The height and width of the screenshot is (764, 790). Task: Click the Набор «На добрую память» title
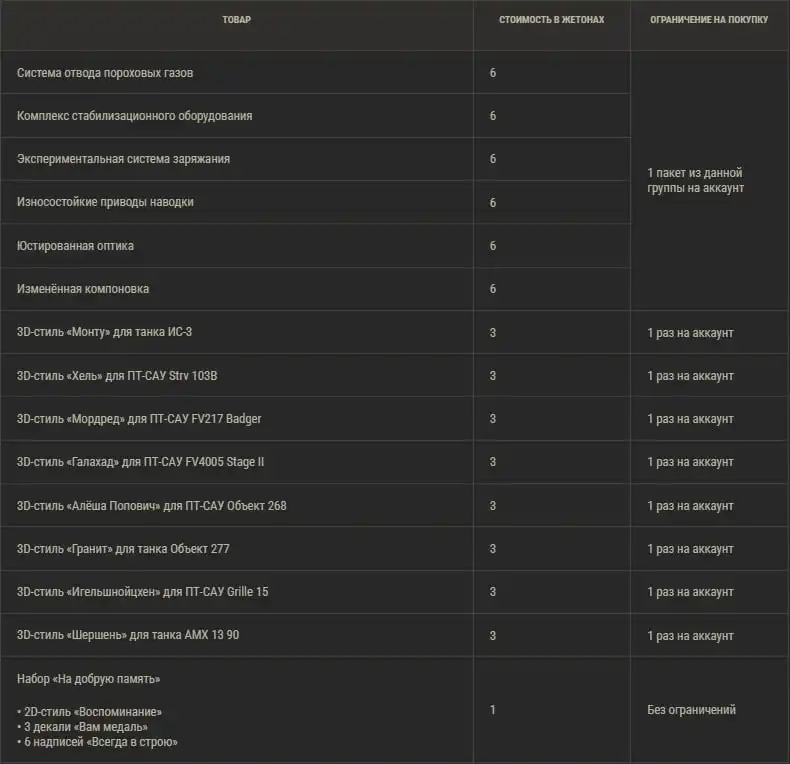pyautogui.click(x=89, y=679)
